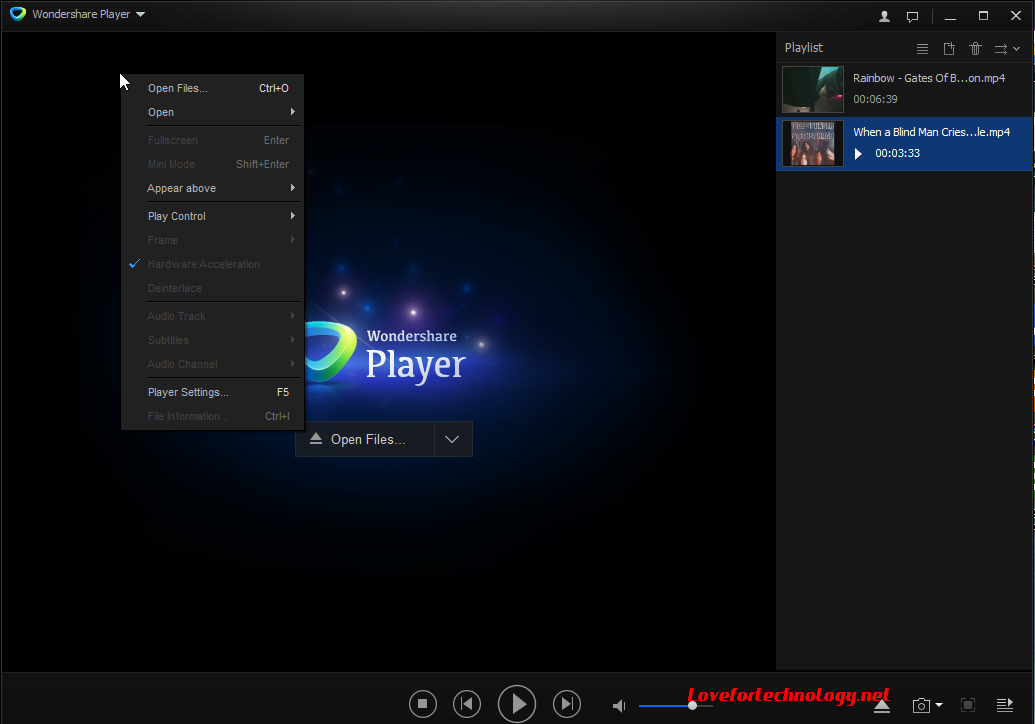The width and height of the screenshot is (1035, 724).
Task: Skip to previous track button
Action: (x=467, y=704)
